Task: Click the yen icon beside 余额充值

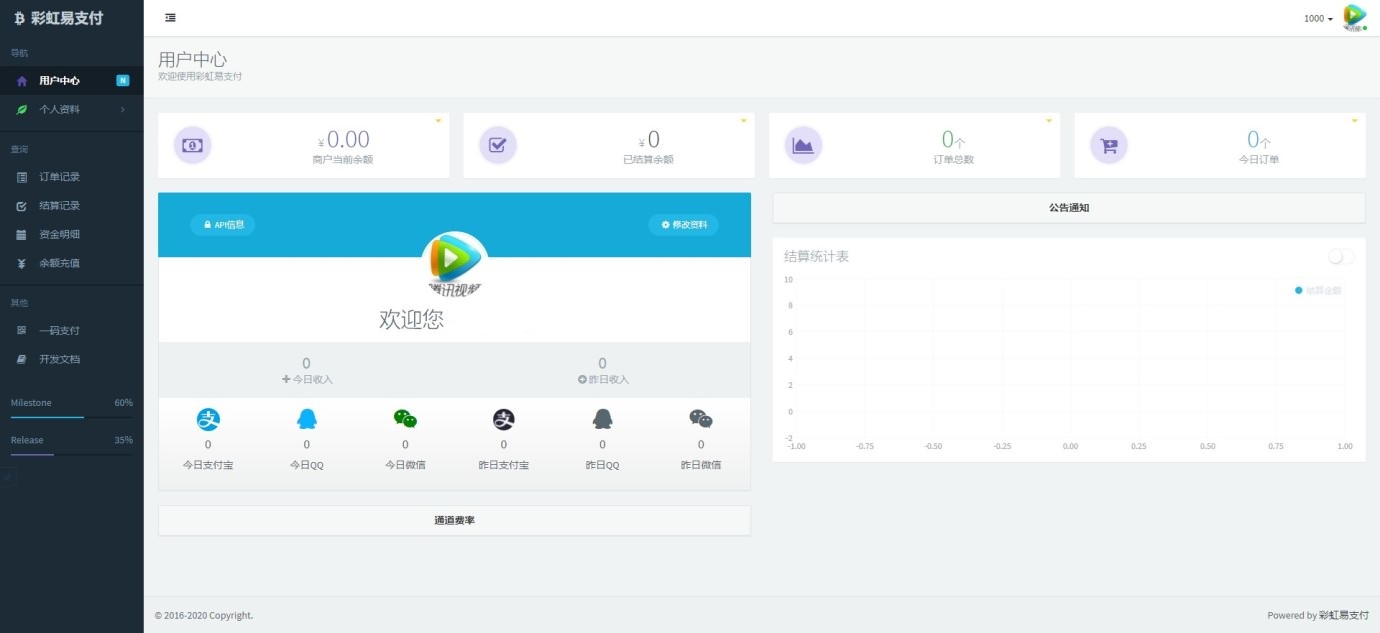Action: point(22,264)
